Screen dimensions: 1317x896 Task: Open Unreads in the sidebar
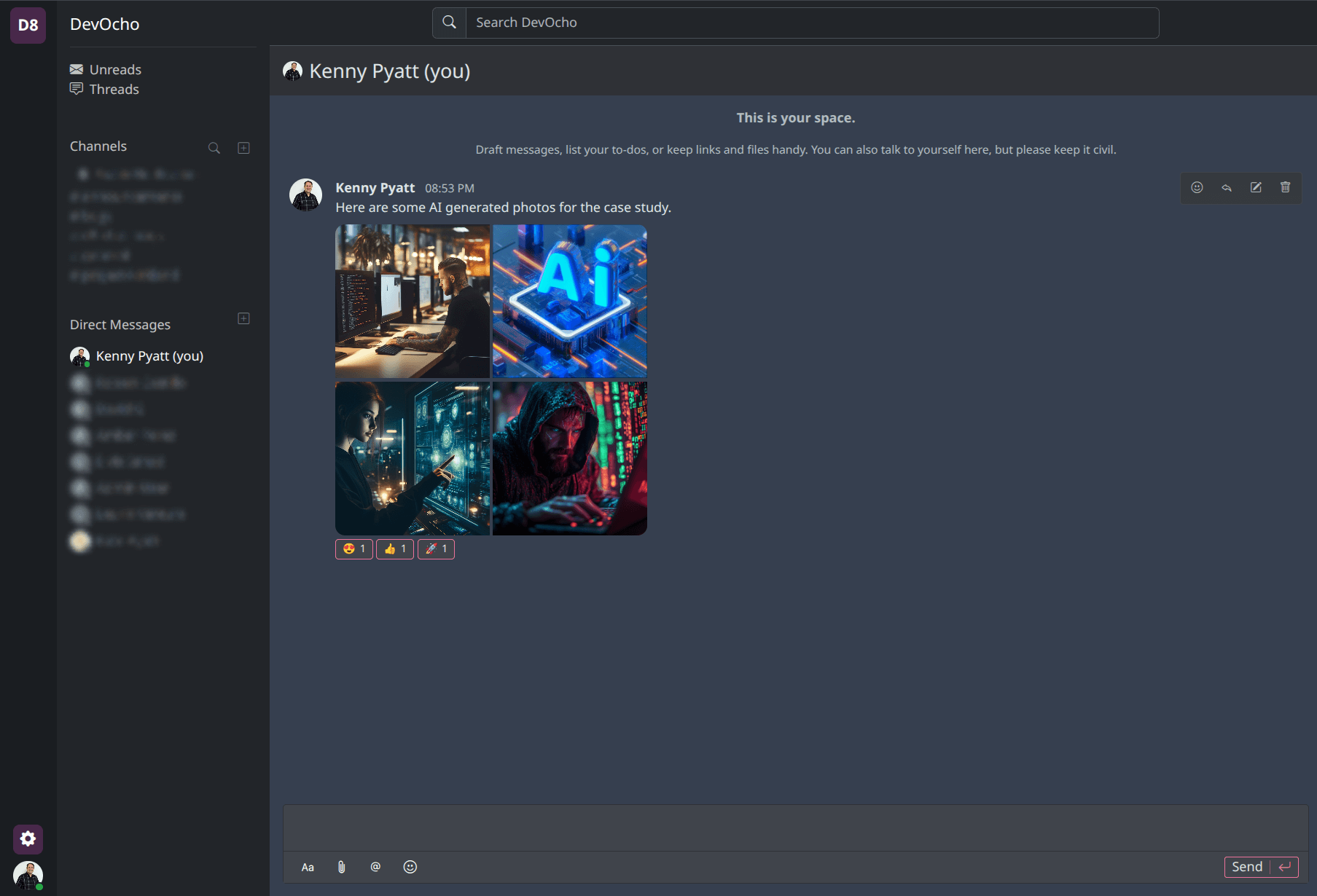click(114, 68)
